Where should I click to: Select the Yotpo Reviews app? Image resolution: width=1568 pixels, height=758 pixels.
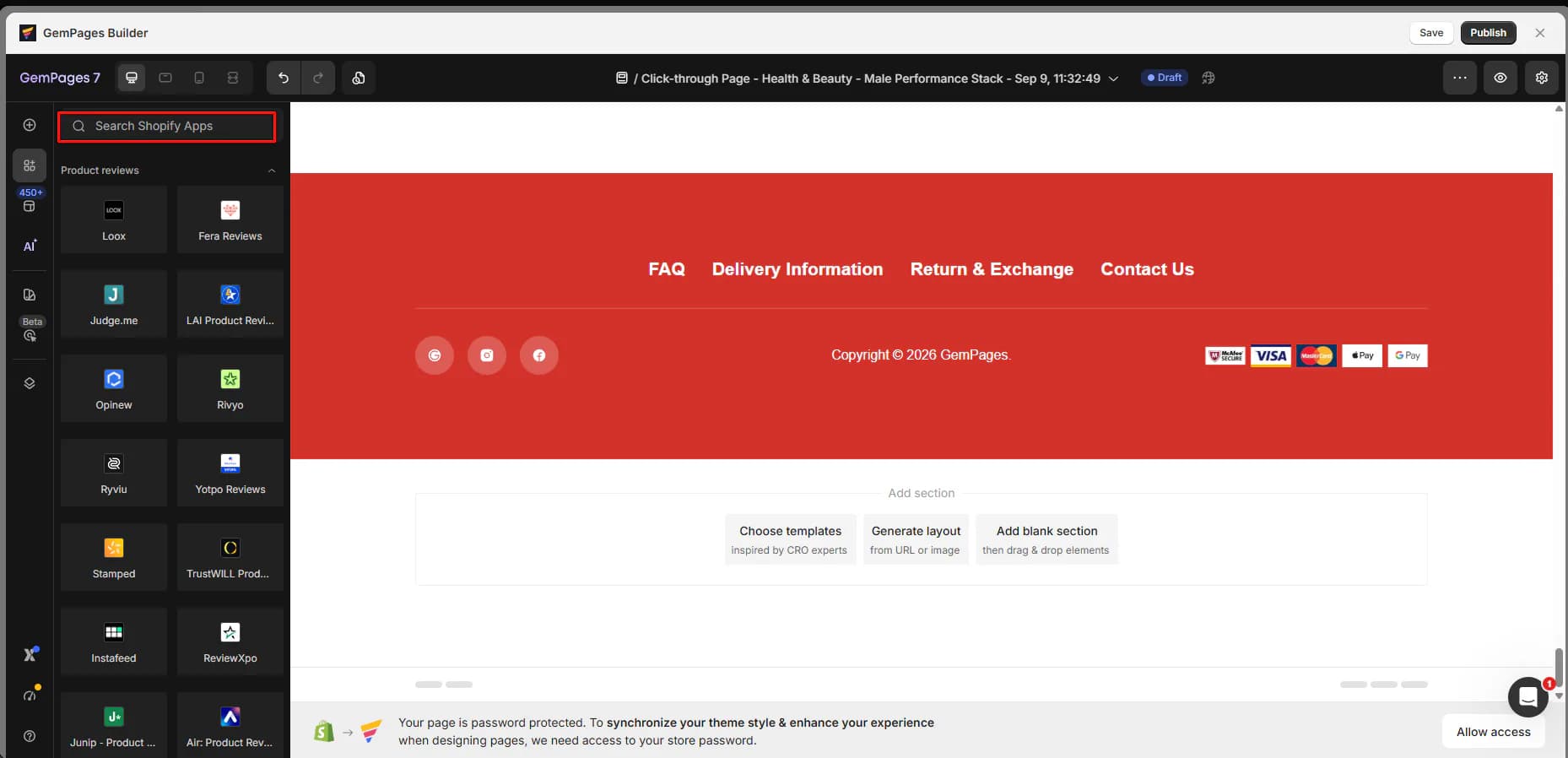click(230, 473)
